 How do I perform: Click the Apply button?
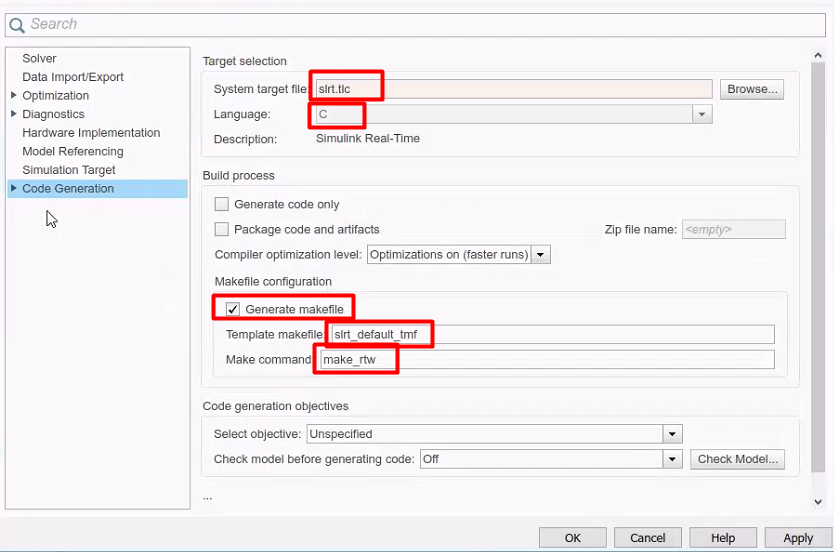[x=797, y=537]
